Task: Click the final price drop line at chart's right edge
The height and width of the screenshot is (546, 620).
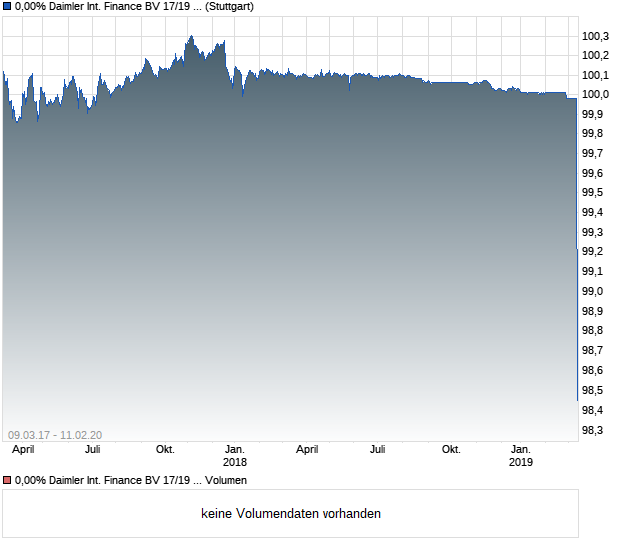Action: 577,249
